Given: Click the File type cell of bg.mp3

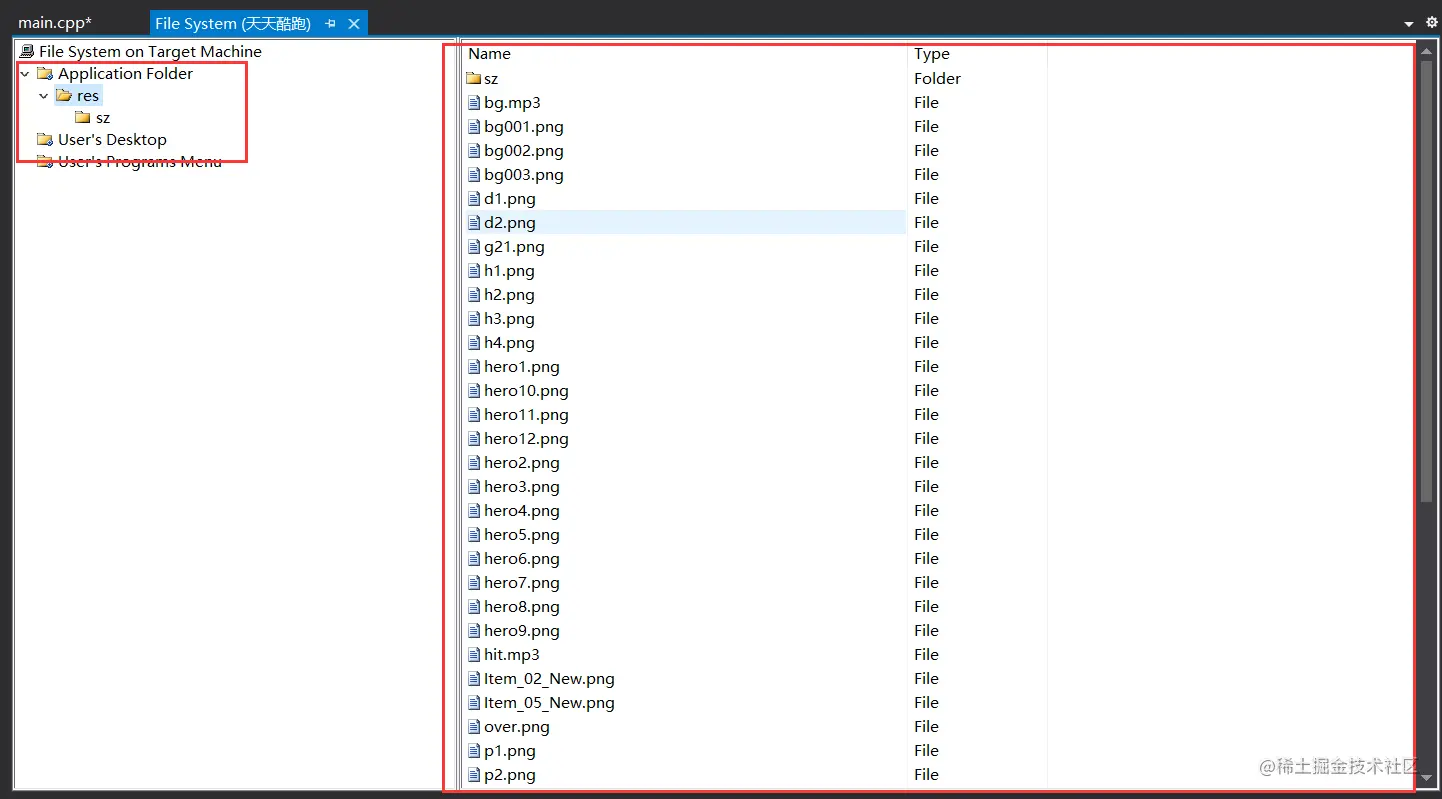Looking at the screenshot, I should coord(926,102).
